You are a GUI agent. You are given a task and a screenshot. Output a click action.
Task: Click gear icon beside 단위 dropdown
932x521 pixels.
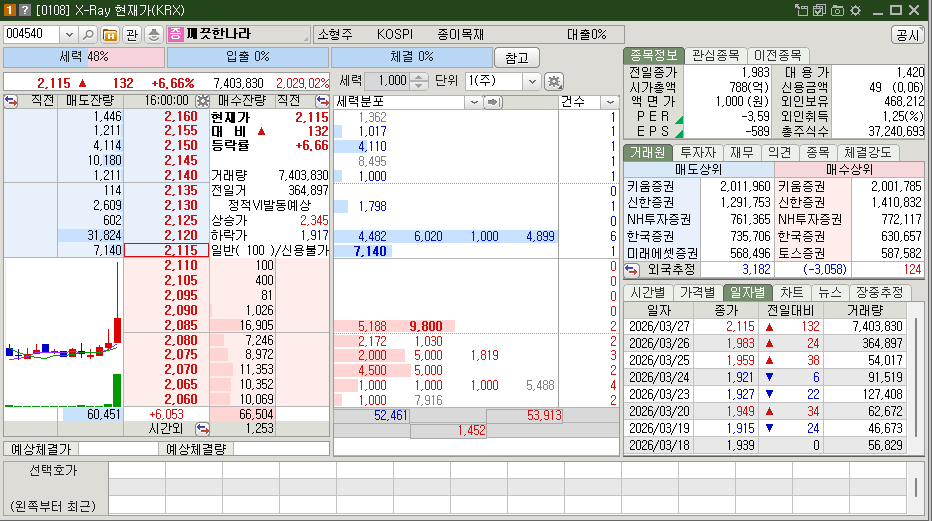(554, 81)
